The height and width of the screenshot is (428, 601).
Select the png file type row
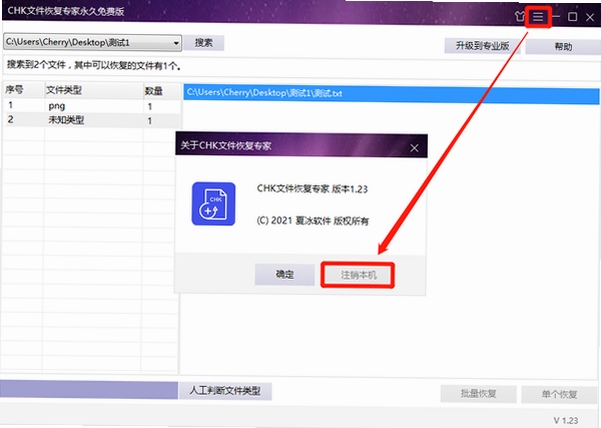click(91, 106)
